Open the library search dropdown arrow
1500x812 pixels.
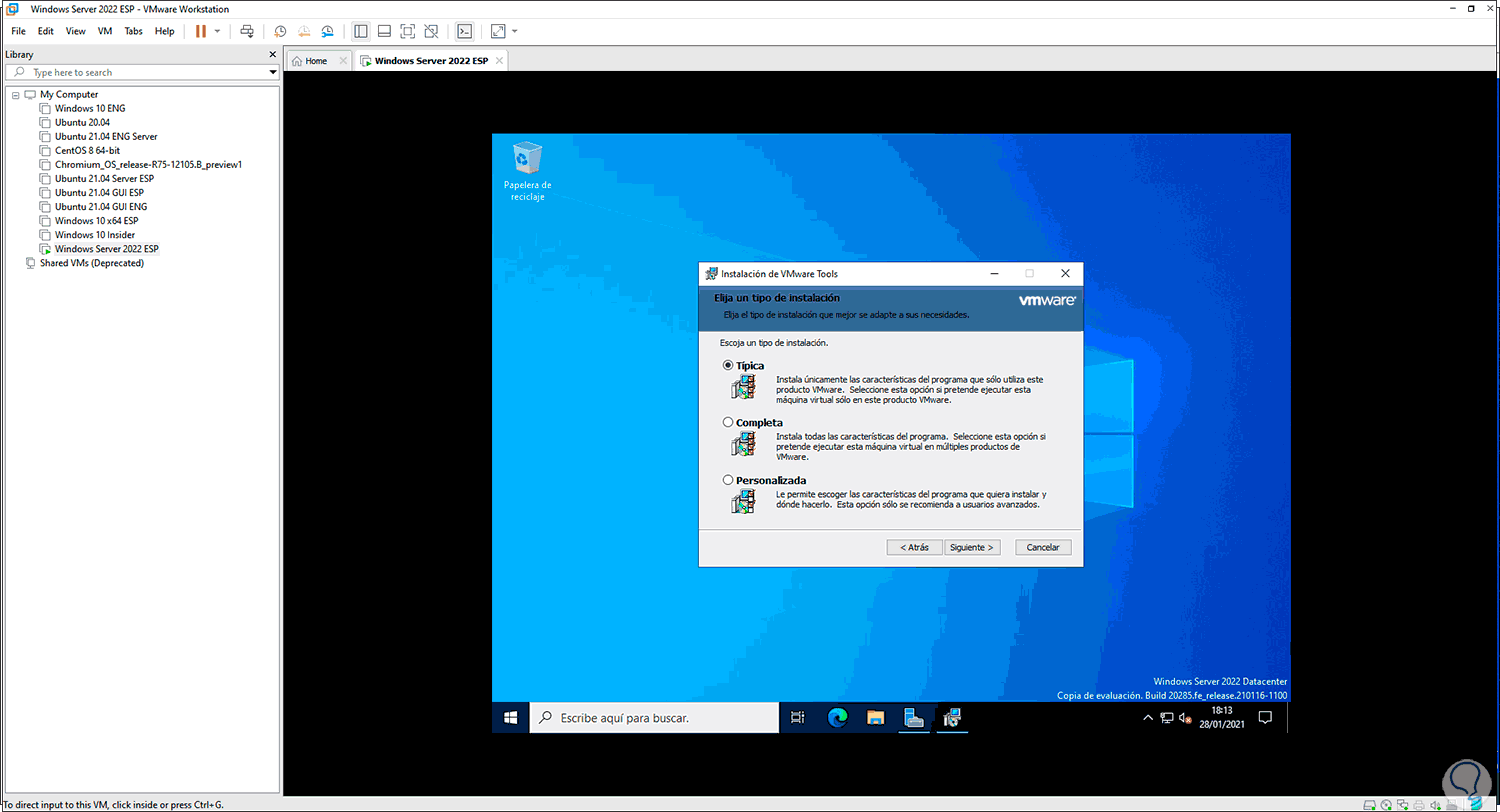coord(273,72)
